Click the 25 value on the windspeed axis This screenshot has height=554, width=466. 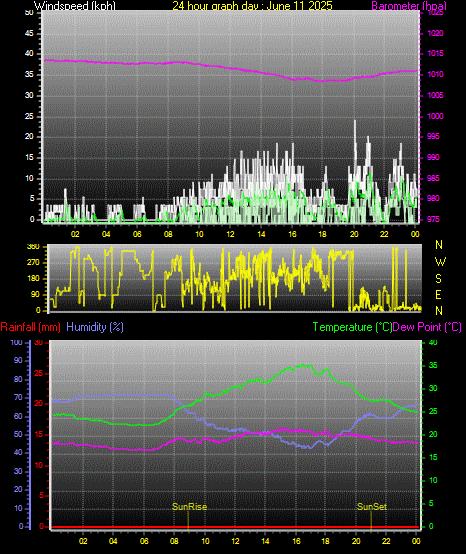click(29, 116)
